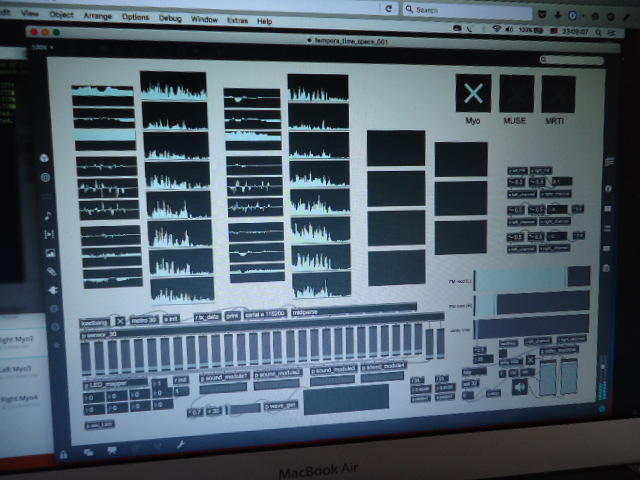Click the large dark panel beside p wave_gen

(346, 400)
